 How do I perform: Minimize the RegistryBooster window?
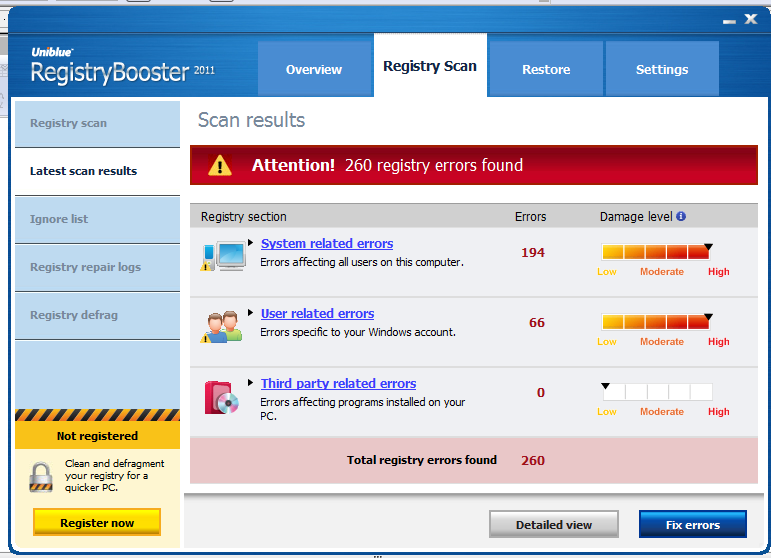729,21
